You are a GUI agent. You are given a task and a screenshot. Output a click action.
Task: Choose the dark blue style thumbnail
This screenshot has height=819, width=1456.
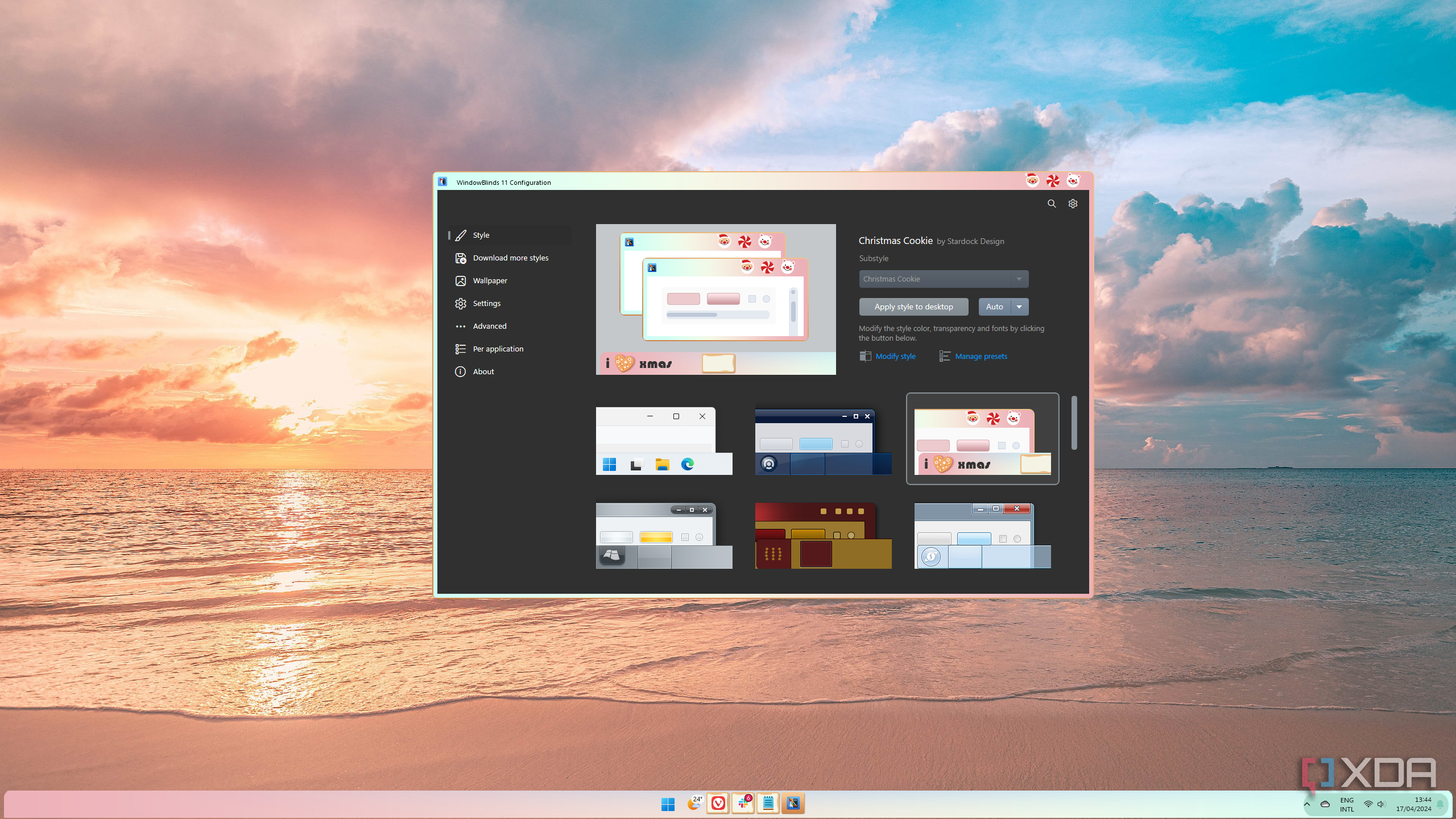(x=823, y=441)
